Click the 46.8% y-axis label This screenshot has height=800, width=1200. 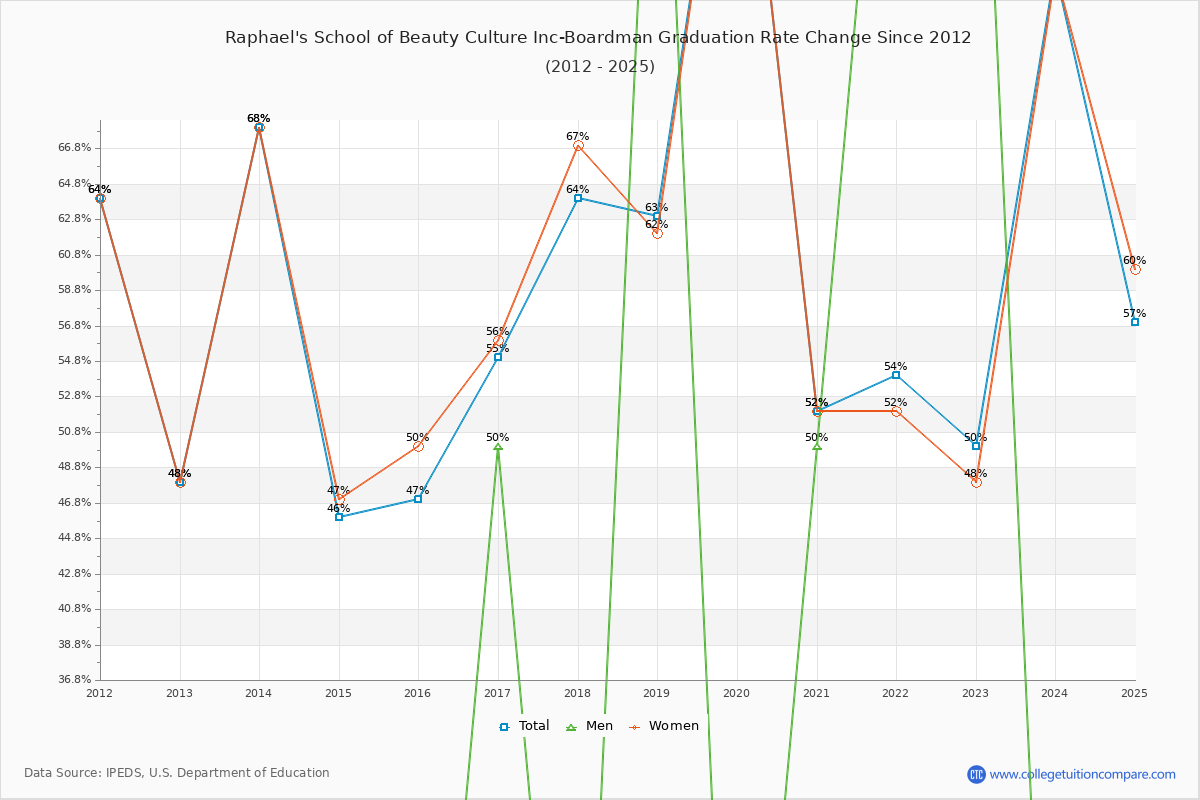coord(75,503)
